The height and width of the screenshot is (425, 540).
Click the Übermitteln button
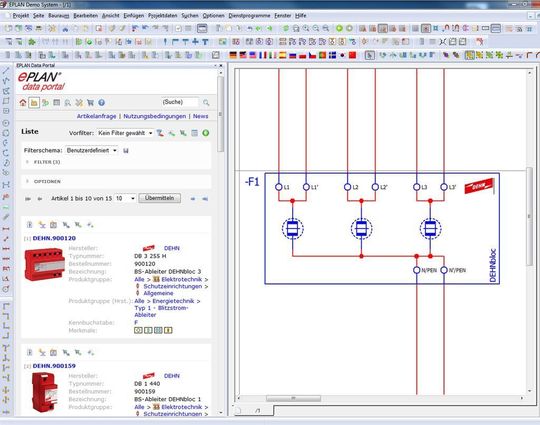(x=159, y=198)
